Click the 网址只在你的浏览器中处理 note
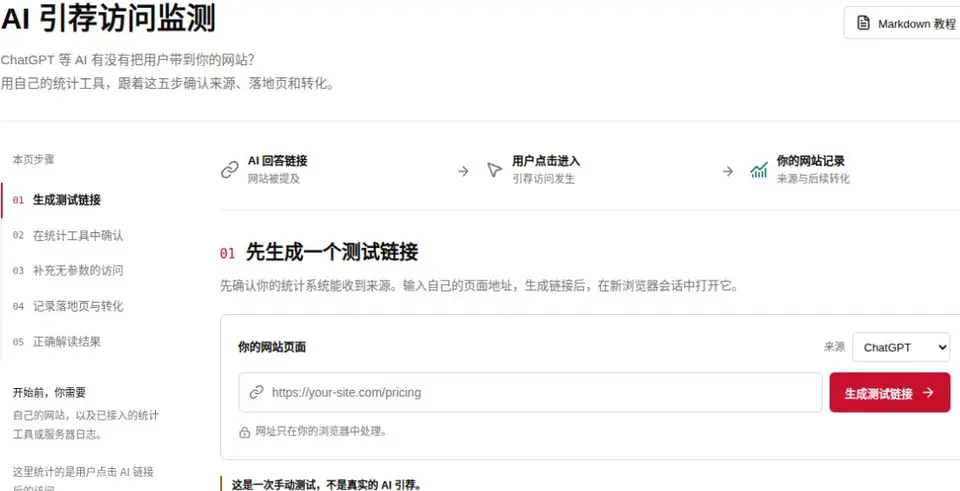 pos(321,432)
